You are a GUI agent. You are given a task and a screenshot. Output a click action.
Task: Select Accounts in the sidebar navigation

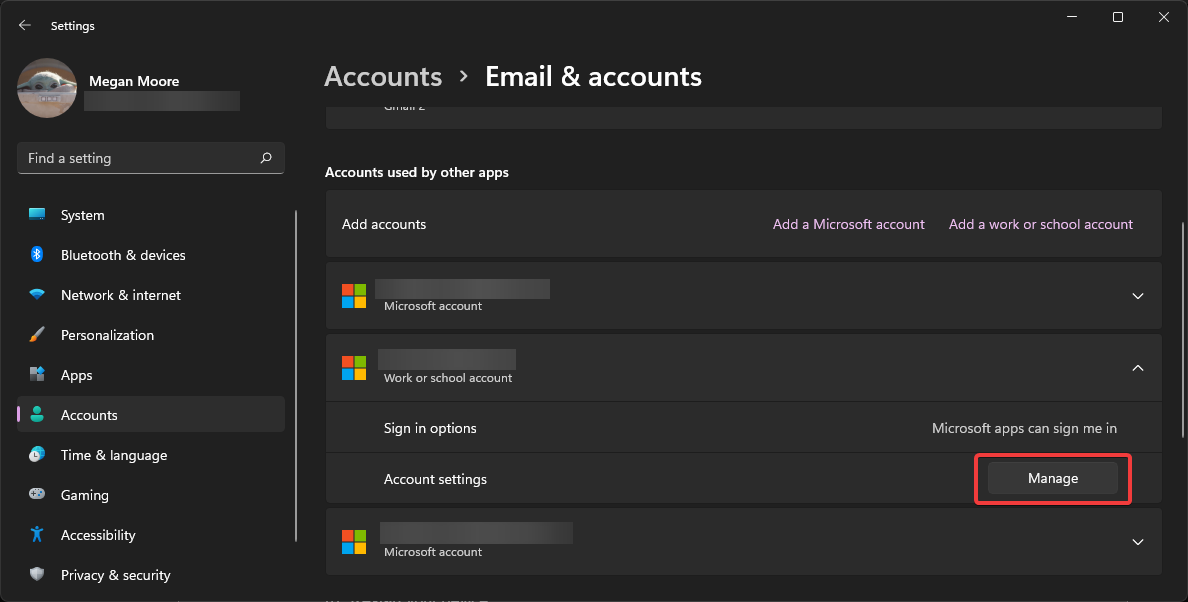pos(89,414)
